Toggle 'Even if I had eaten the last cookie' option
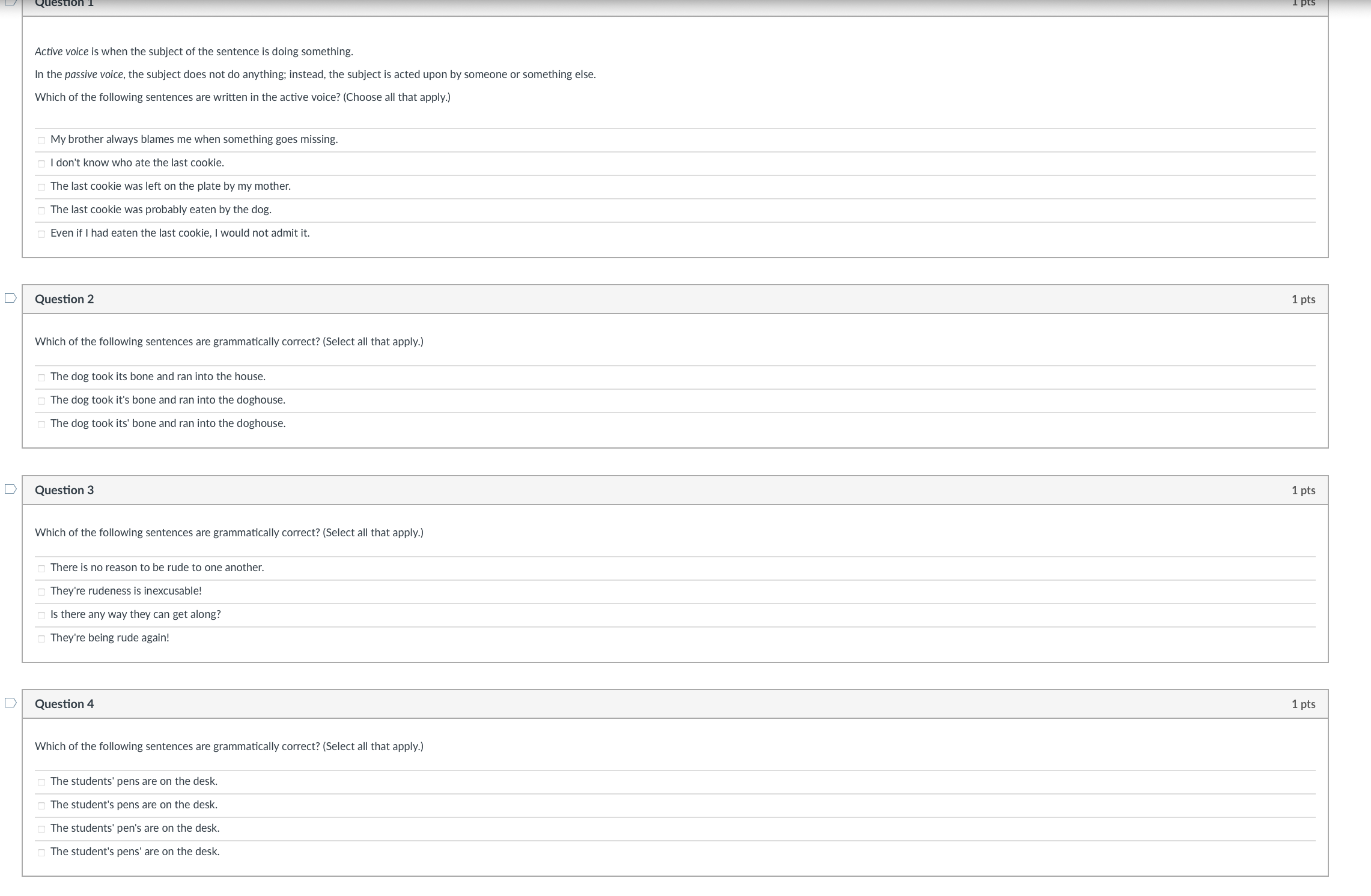The image size is (1371, 896). click(41, 232)
